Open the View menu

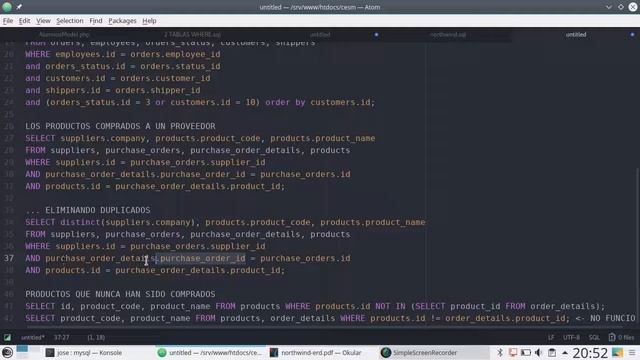(x=43, y=21)
